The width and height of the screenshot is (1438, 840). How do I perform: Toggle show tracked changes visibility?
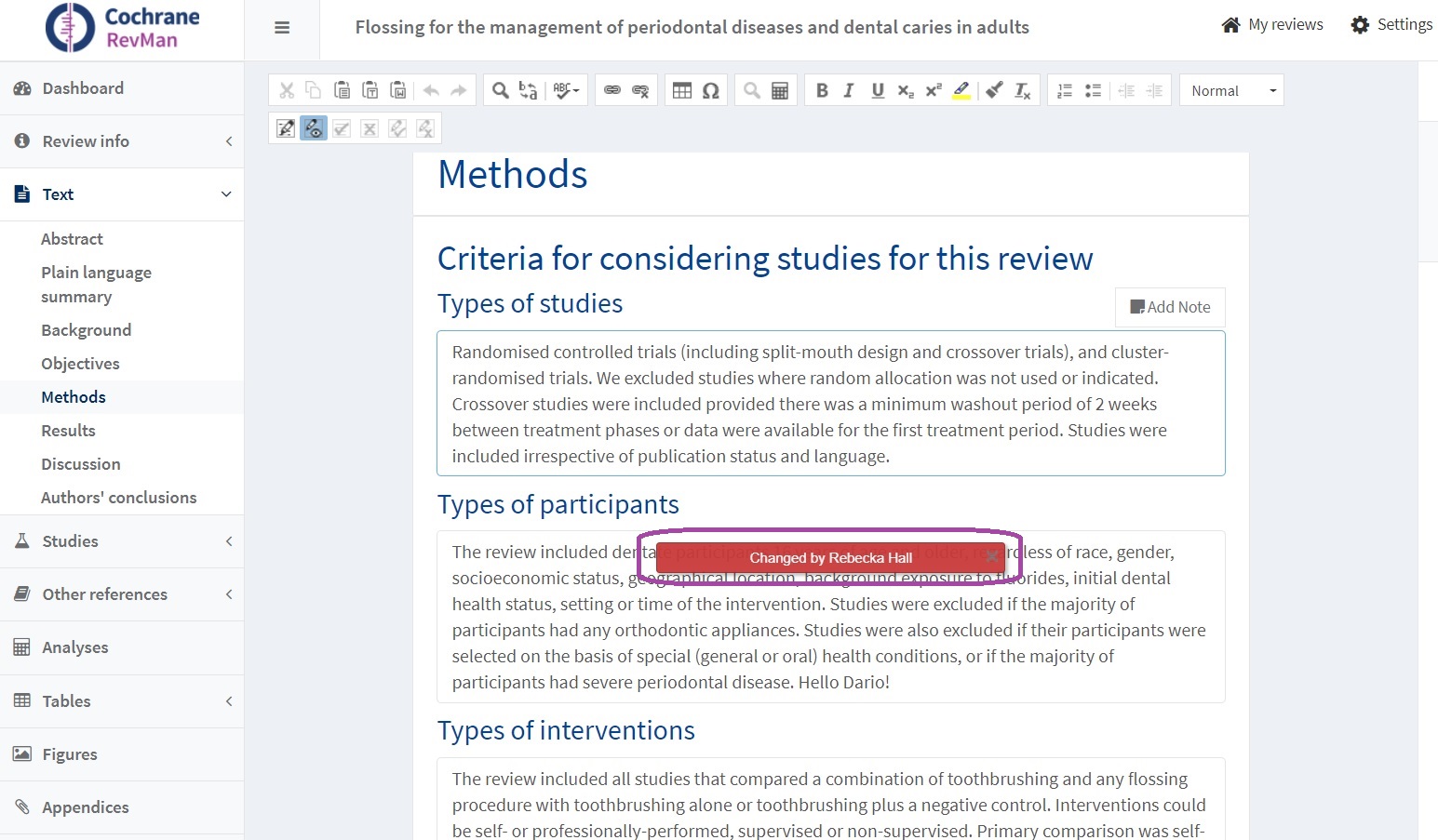(314, 128)
